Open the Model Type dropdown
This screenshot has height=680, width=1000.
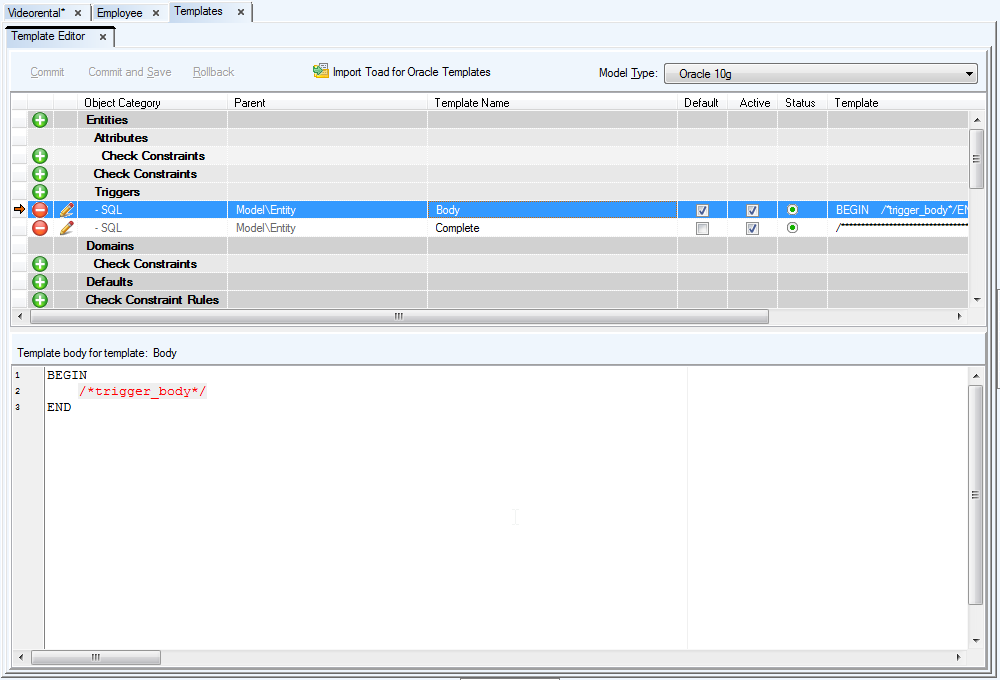[x=821, y=73]
